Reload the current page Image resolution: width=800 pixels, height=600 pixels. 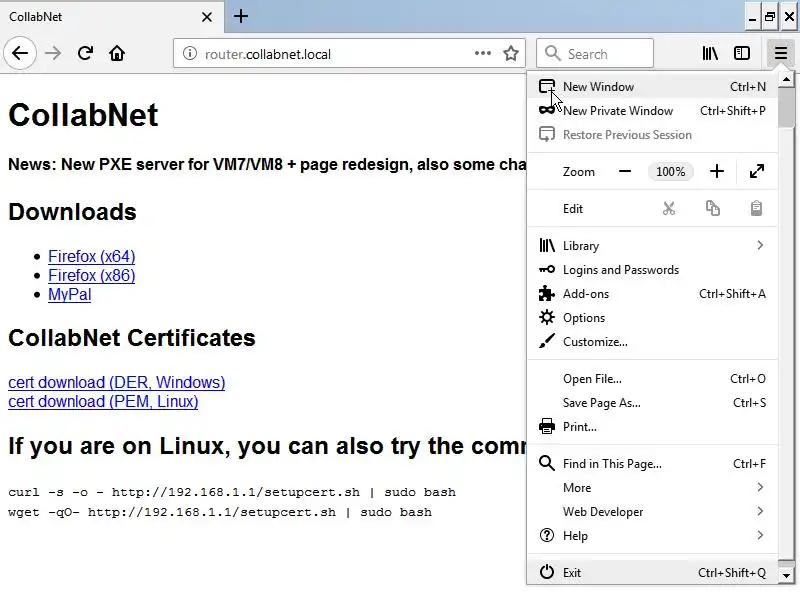pyautogui.click(x=85, y=53)
